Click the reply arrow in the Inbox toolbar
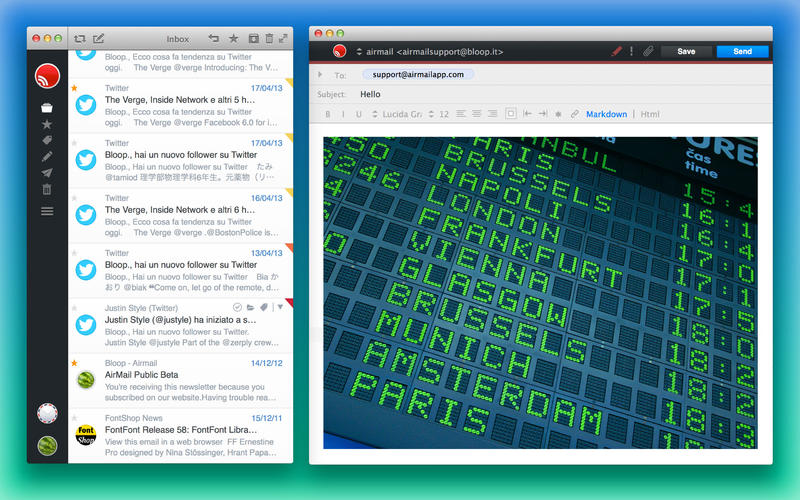The height and width of the screenshot is (500, 800). (214, 38)
